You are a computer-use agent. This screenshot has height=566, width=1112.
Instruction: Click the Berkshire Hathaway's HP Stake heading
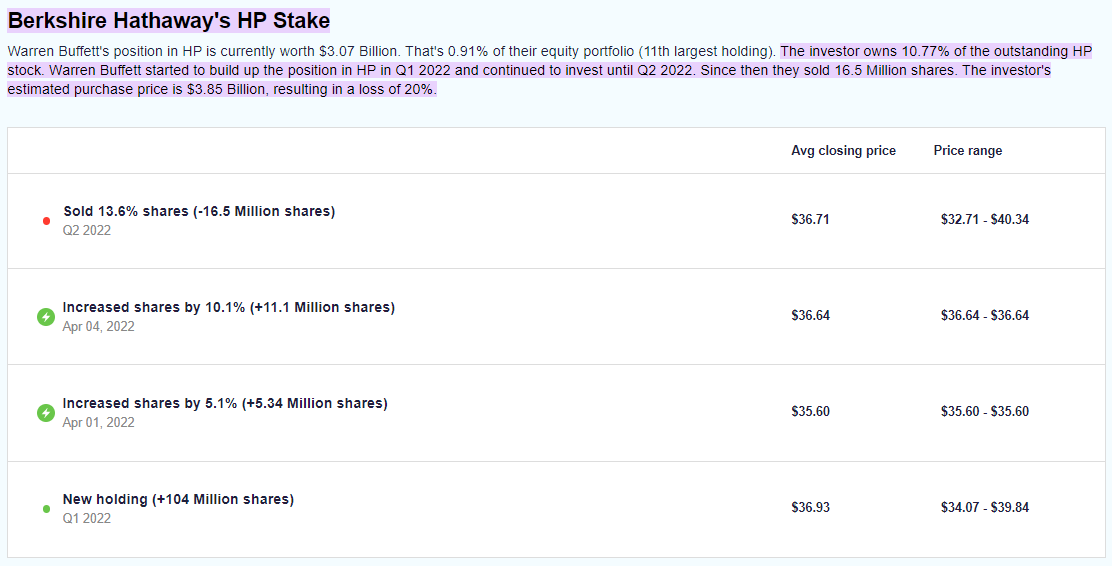coord(169,20)
